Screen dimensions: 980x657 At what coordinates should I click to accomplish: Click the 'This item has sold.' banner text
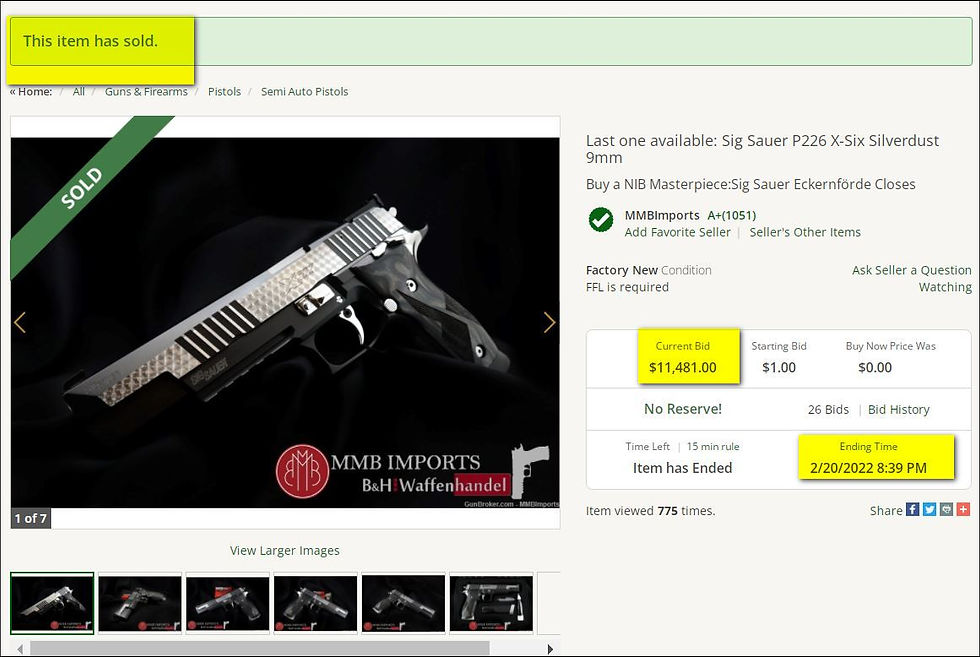click(x=90, y=41)
